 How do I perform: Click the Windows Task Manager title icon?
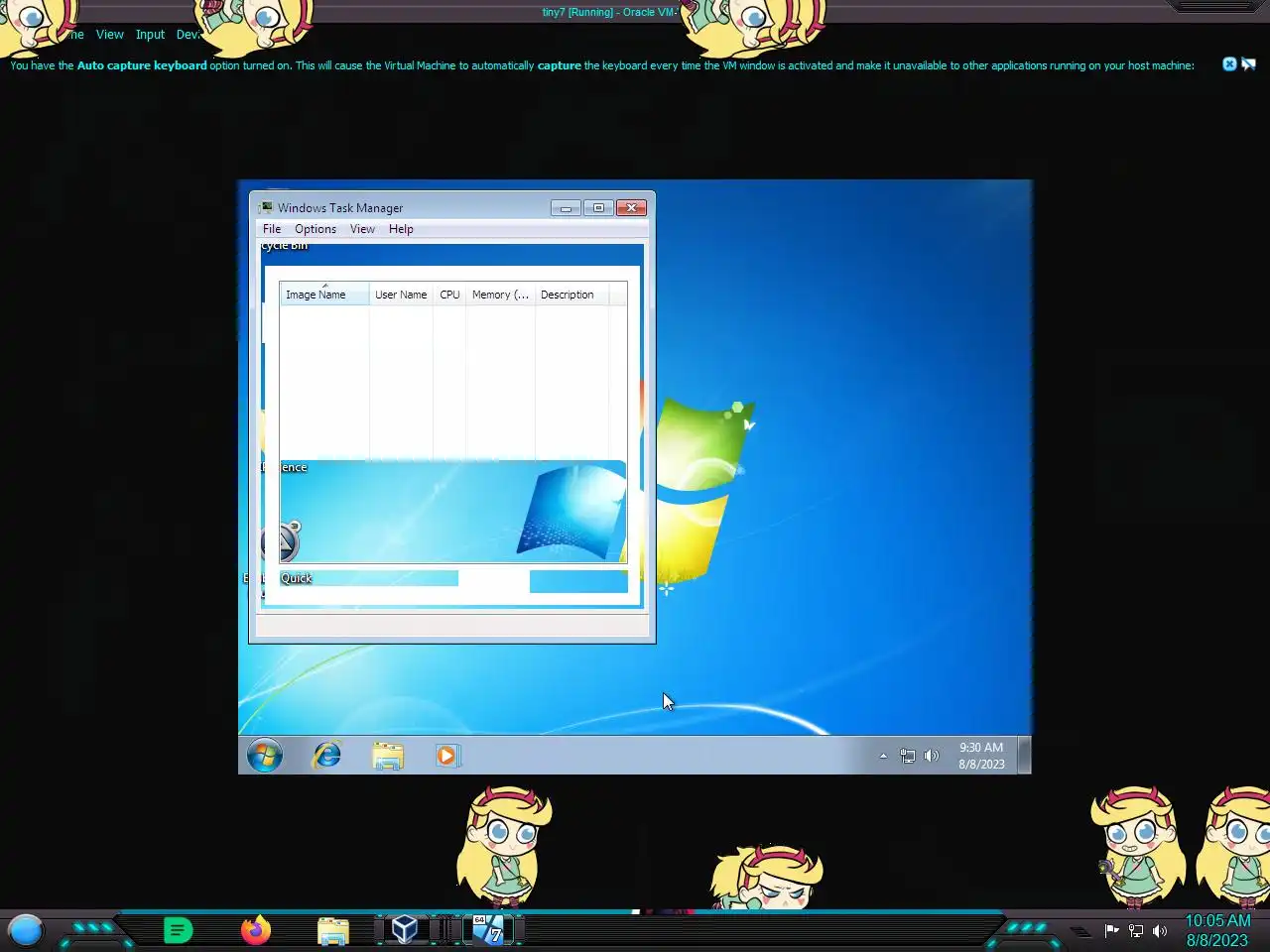click(x=266, y=207)
